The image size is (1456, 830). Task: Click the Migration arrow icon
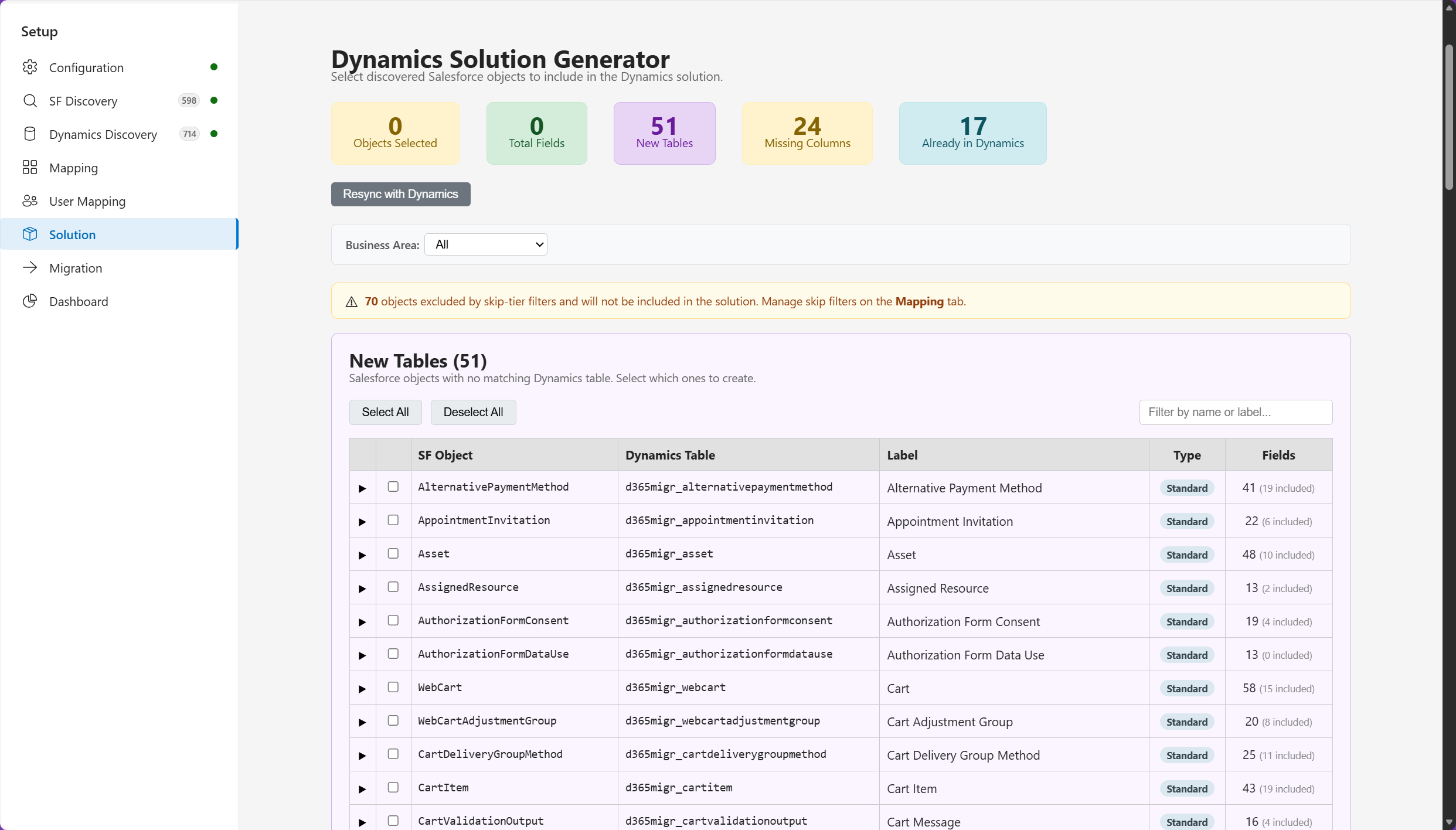pyautogui.click(x=30, y=268)
